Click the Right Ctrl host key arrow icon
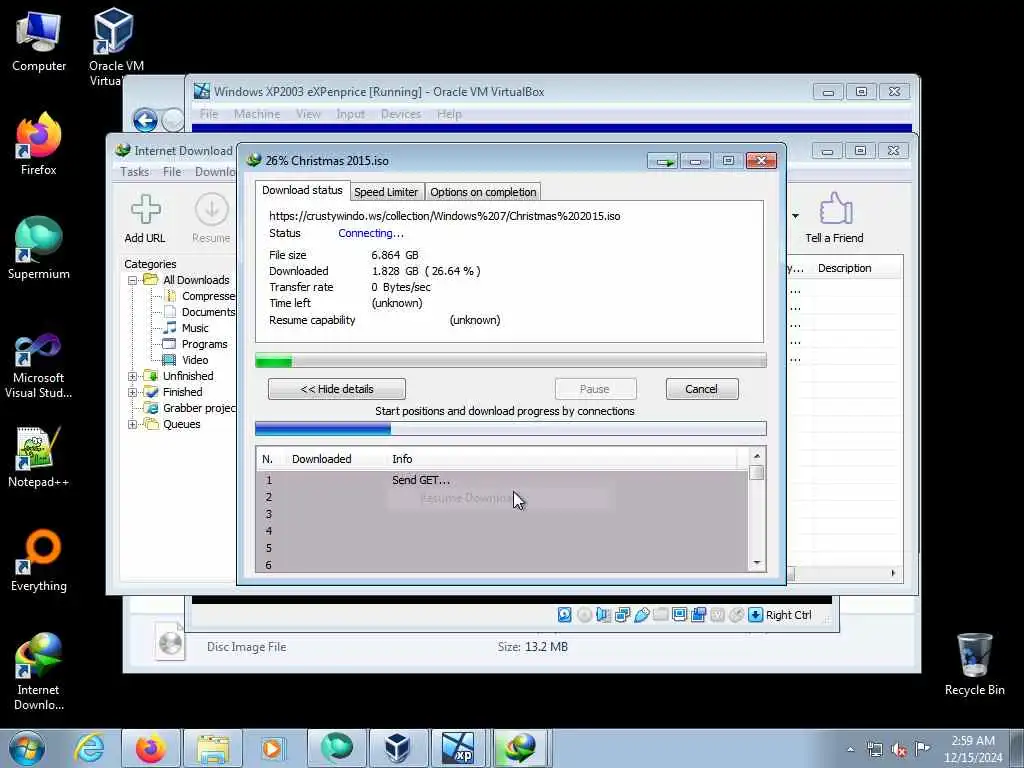Screen dimensions: 1024x768 756,615
